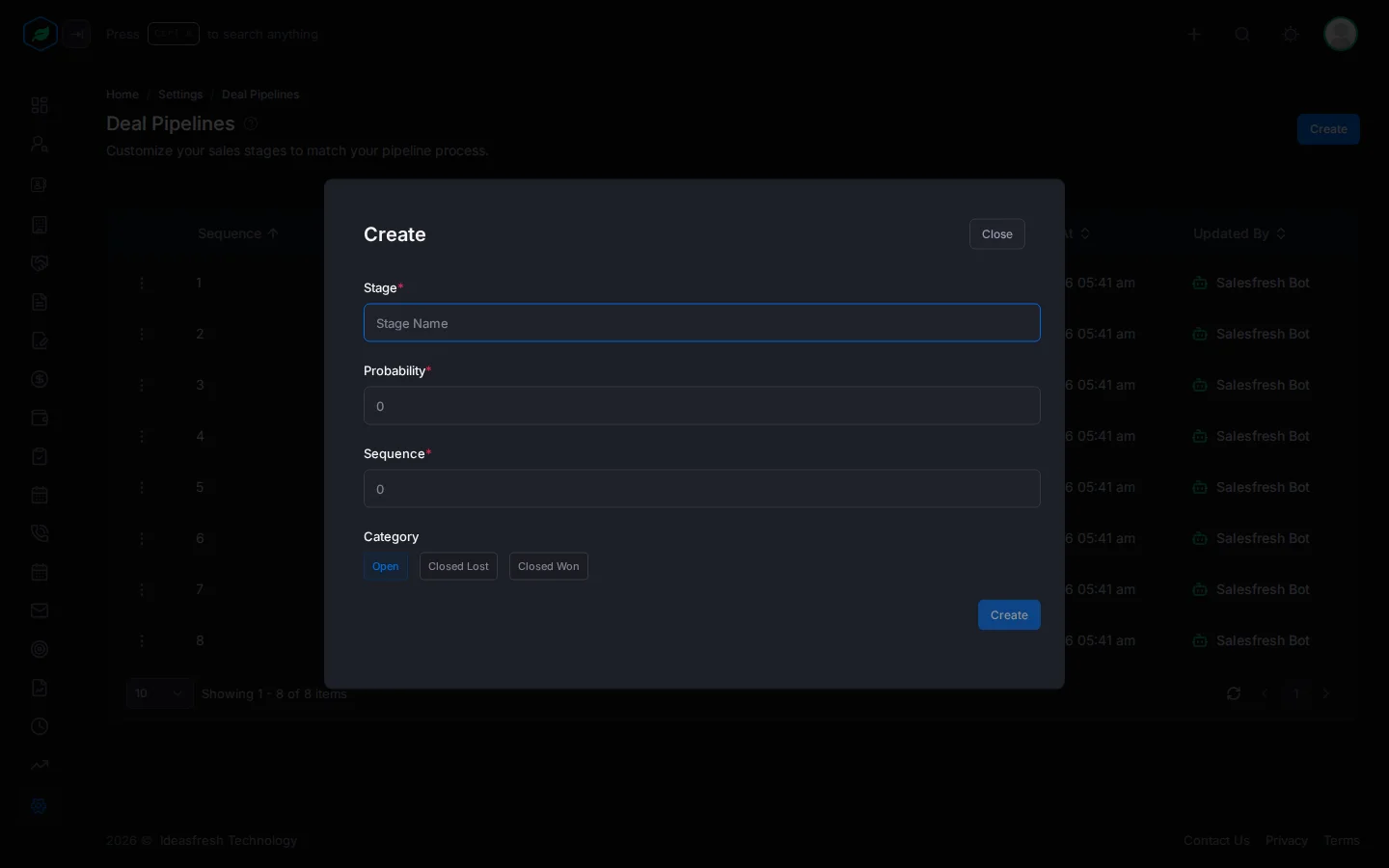Open the Terms footer link
1389x868 pixels.
(1342, 841)
